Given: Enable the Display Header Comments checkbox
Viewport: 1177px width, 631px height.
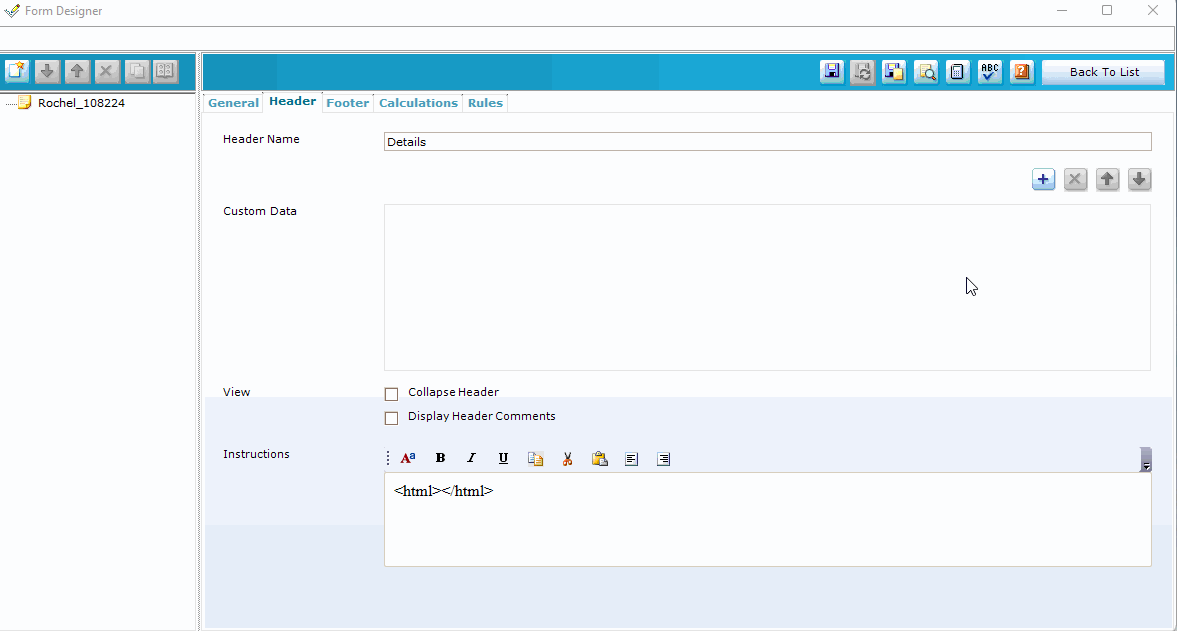Looking at the screenshot, I should [391, 418].
